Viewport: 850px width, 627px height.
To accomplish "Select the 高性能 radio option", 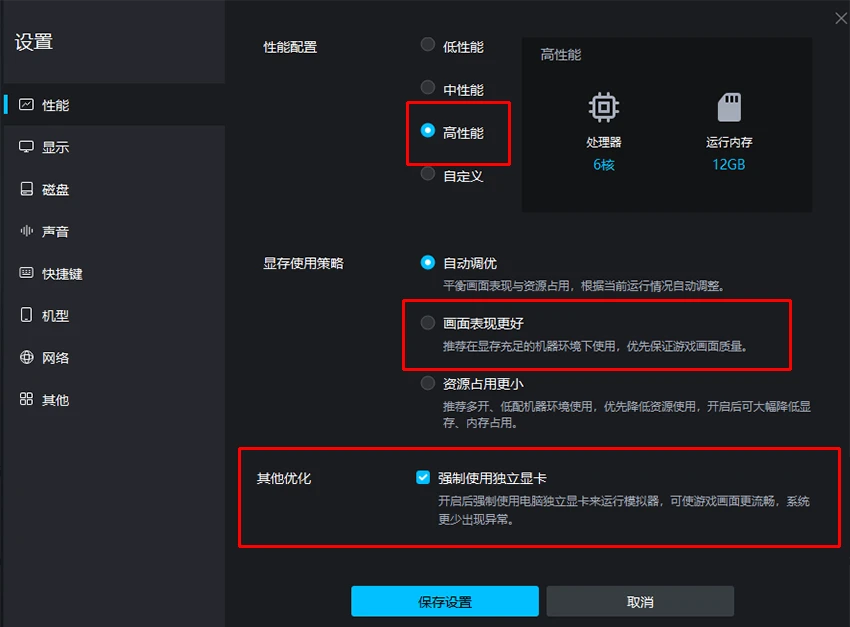I will (428, 131).
